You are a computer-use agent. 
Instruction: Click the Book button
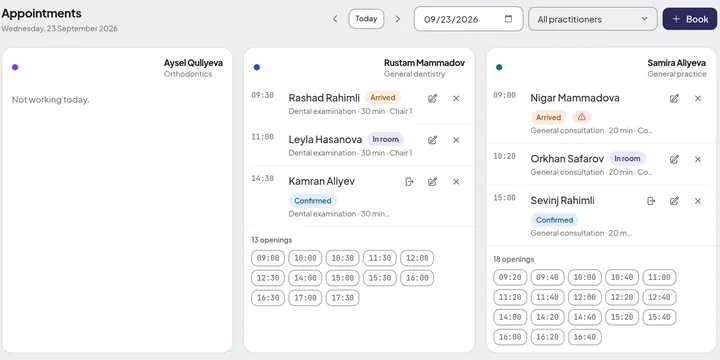[690, 19]
